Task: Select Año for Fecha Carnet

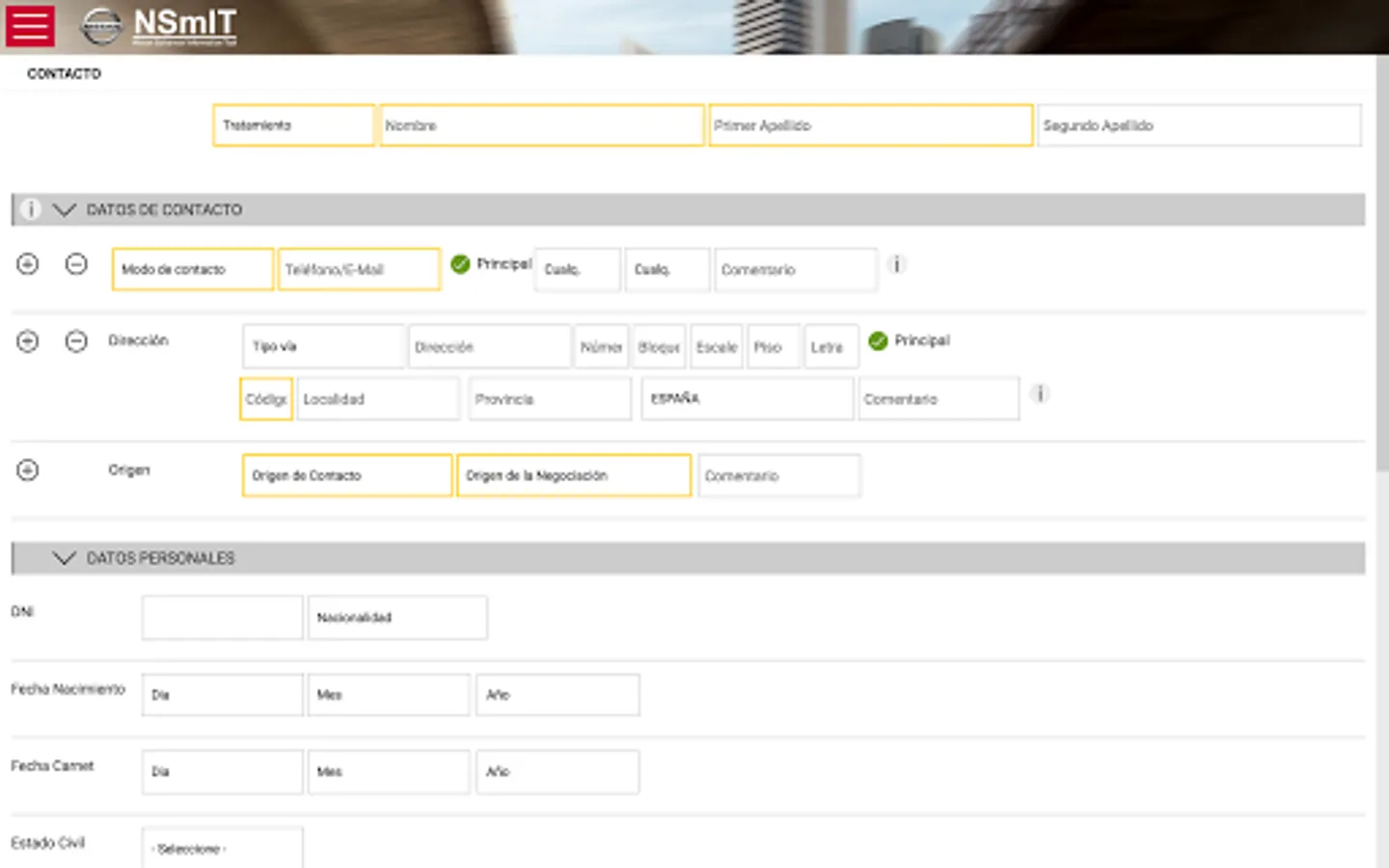Action: click(x=558, y=772)
